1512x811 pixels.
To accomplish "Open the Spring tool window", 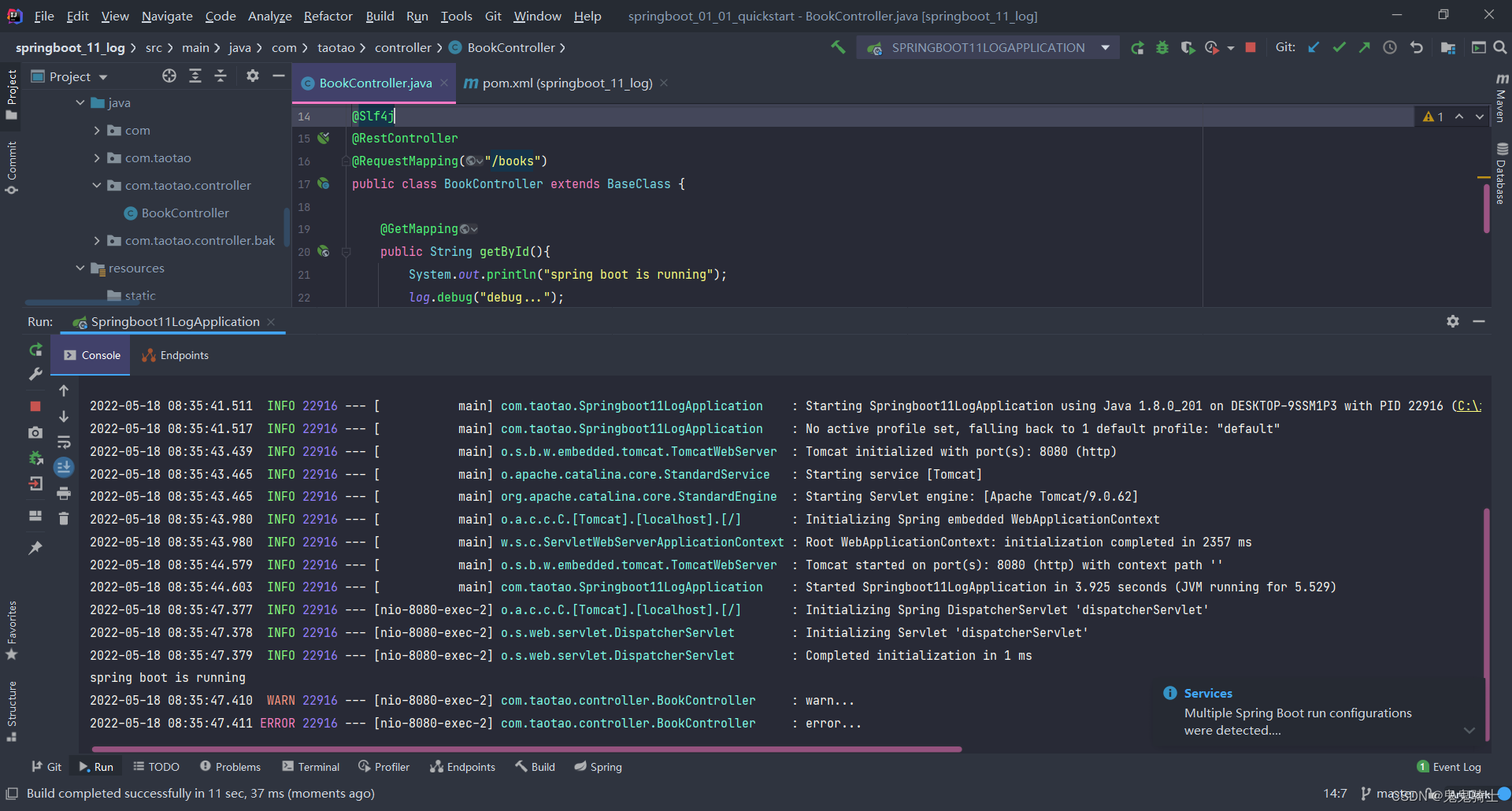I will click(598, 767).
